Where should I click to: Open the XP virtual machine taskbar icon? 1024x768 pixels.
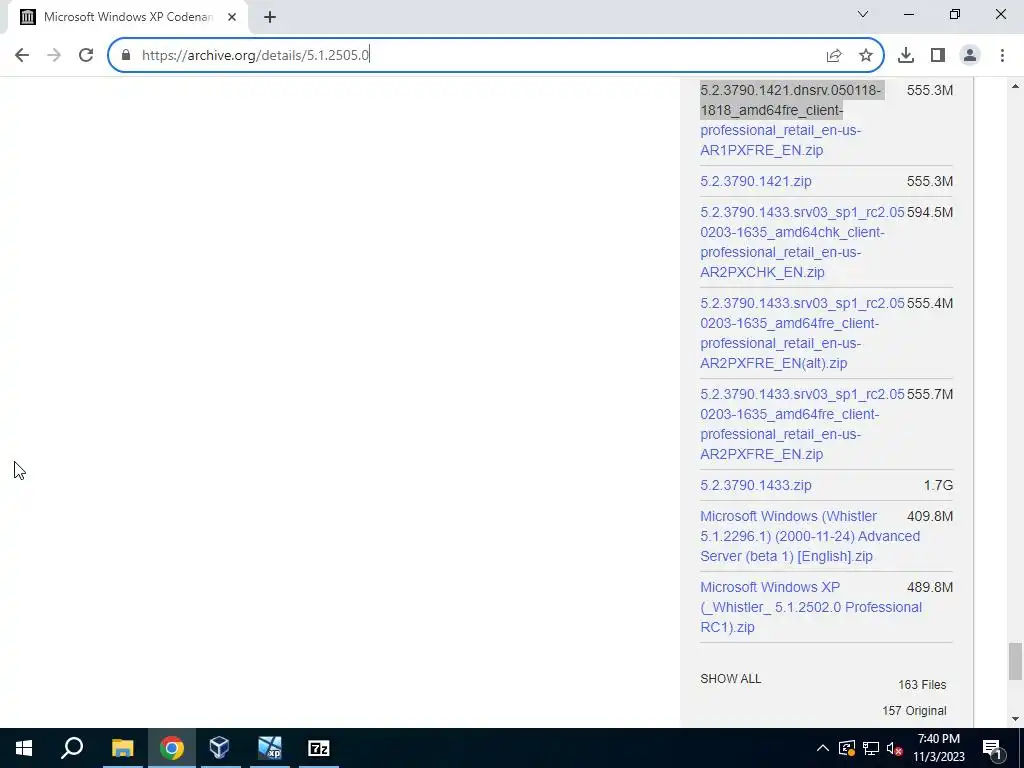coord(269,748)
